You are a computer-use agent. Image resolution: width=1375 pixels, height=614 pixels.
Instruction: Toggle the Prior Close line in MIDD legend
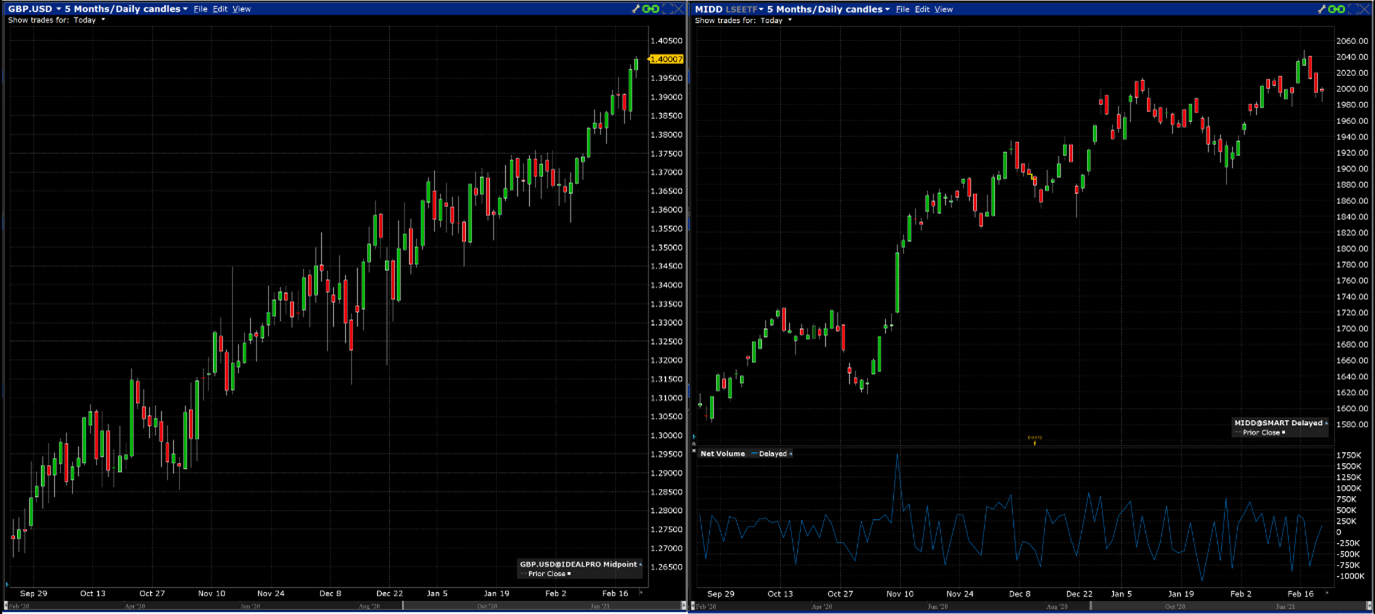click(x=1261, y=432)
